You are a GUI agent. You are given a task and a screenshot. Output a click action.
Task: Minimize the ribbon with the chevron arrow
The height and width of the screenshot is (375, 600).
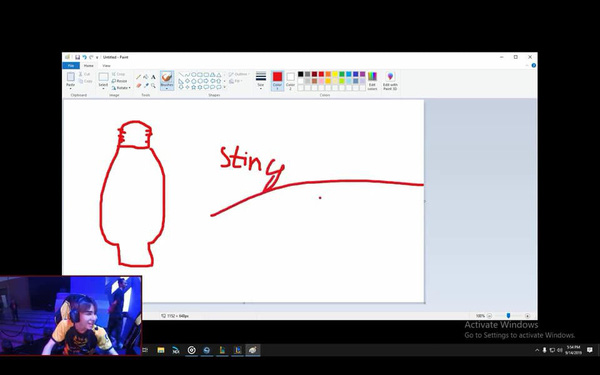(527, 65)
